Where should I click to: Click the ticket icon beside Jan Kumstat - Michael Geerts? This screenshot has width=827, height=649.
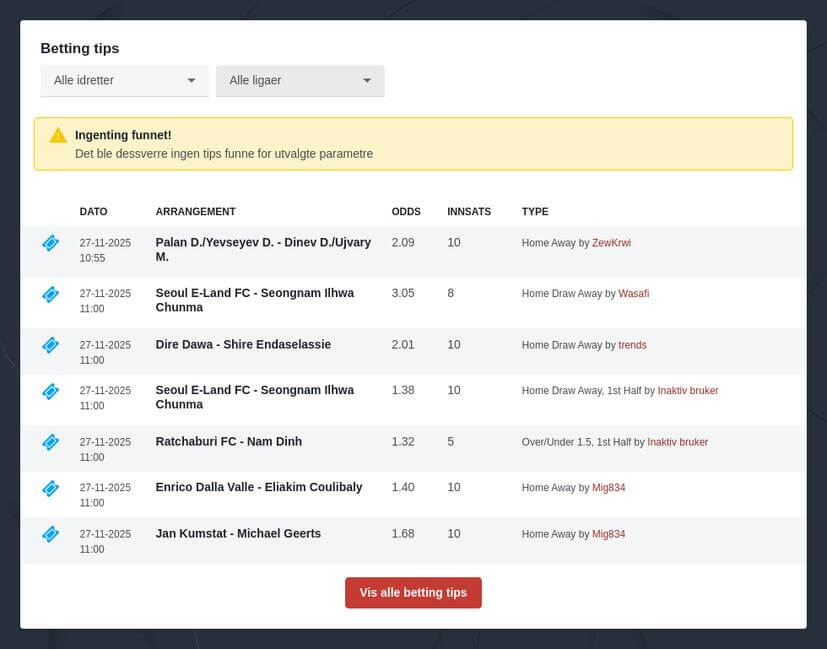tap(50, 535)
